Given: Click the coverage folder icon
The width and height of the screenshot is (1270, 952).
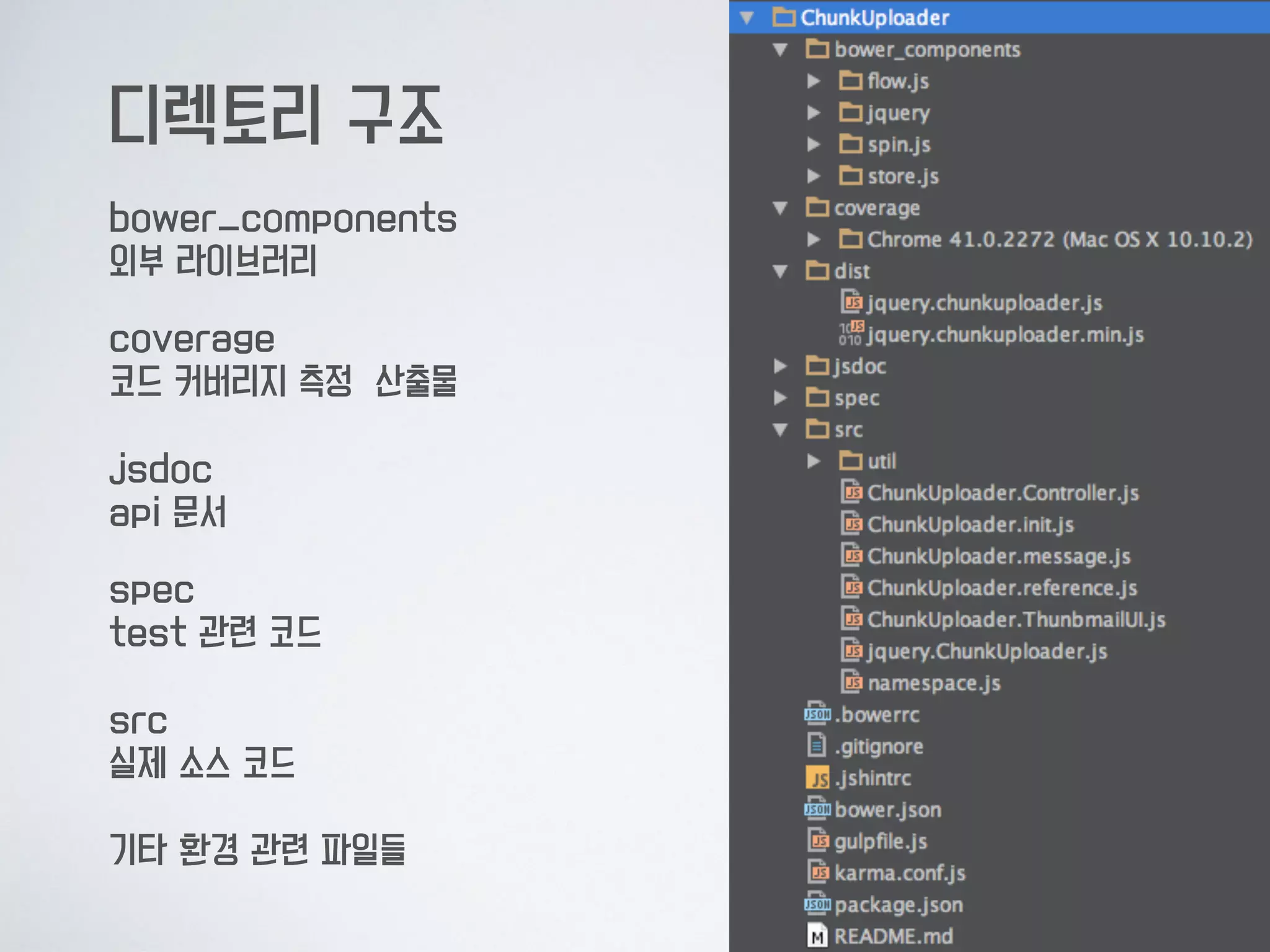Looking at the screenshot, I should [x=817, y=207].
